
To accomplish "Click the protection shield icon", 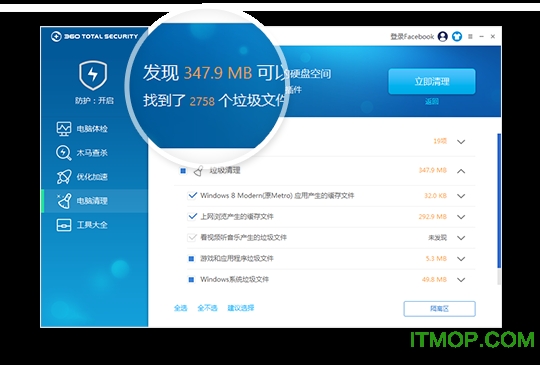I will pyautogui.click(x=93, y=75).
